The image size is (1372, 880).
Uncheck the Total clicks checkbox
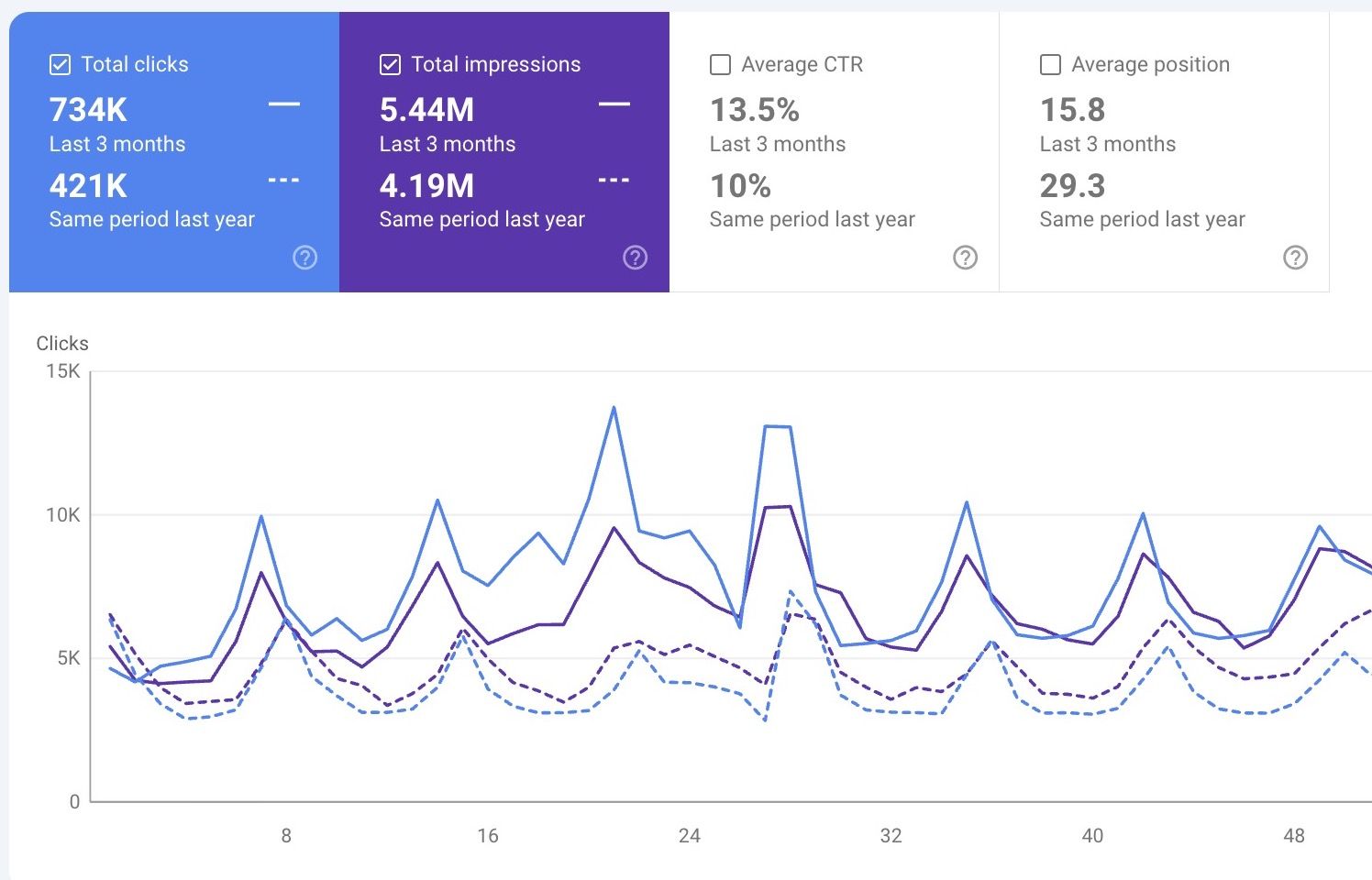(x=60, y=64)
